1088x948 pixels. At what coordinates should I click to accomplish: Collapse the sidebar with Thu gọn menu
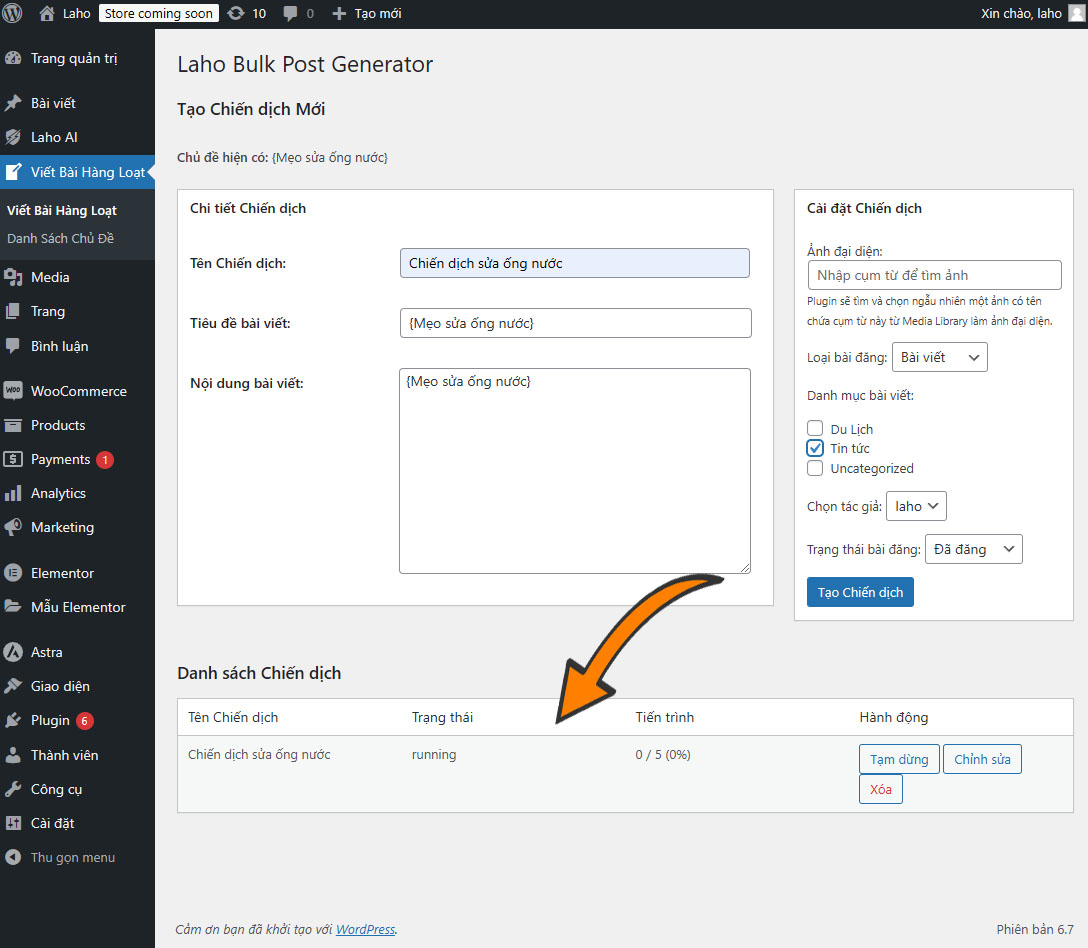click(60, 857)
